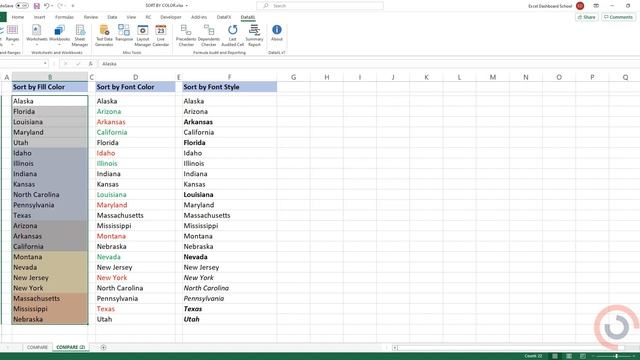
Task: Switch to the Data tab
Action: (112, 17)
